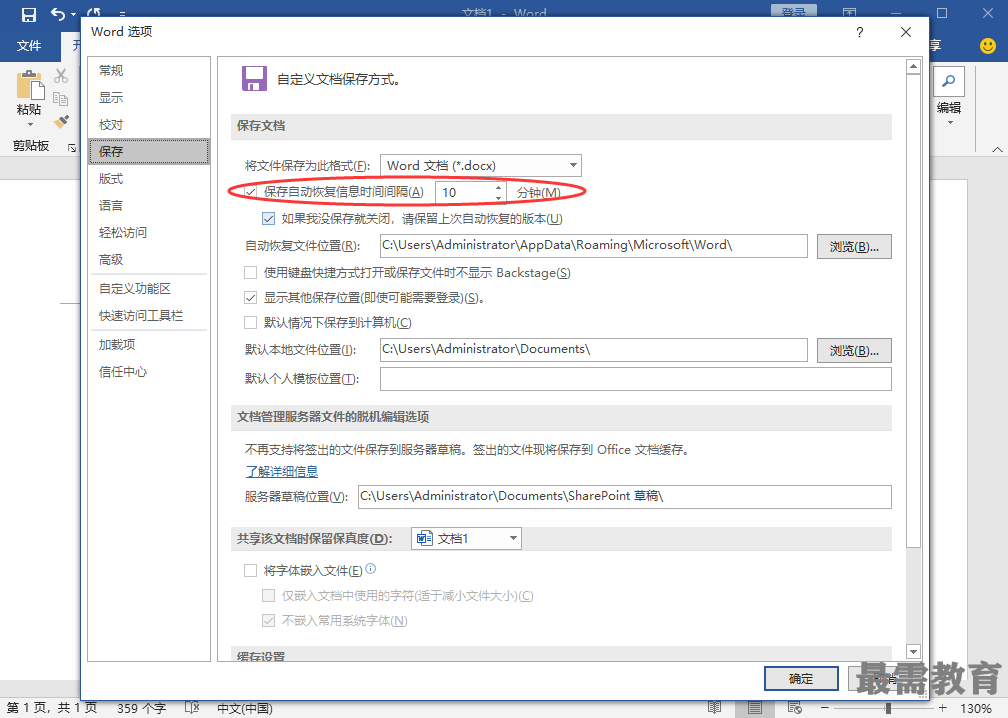Click the dialog Help question mark
The image size is (1008, 718).
pyautogui.click(x=860, y=32)
